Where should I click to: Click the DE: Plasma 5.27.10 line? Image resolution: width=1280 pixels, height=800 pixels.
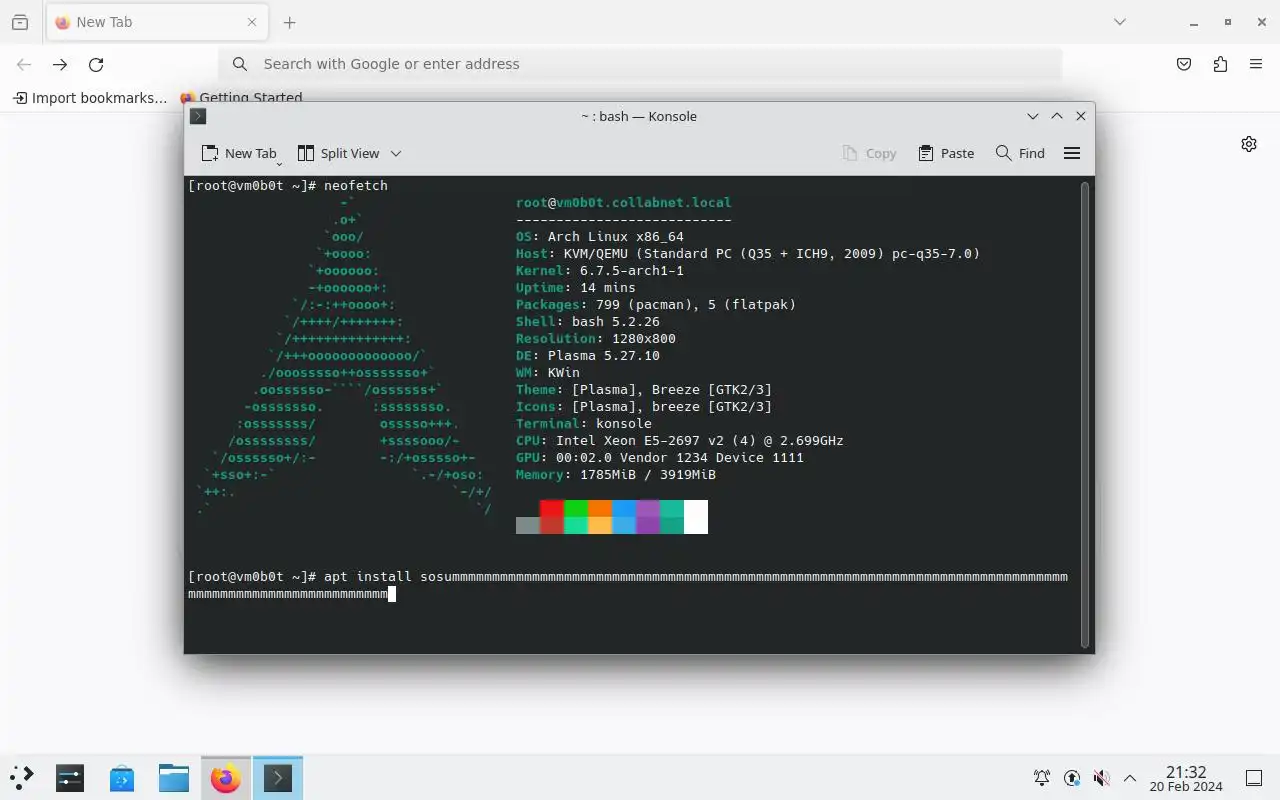(588, 356)
